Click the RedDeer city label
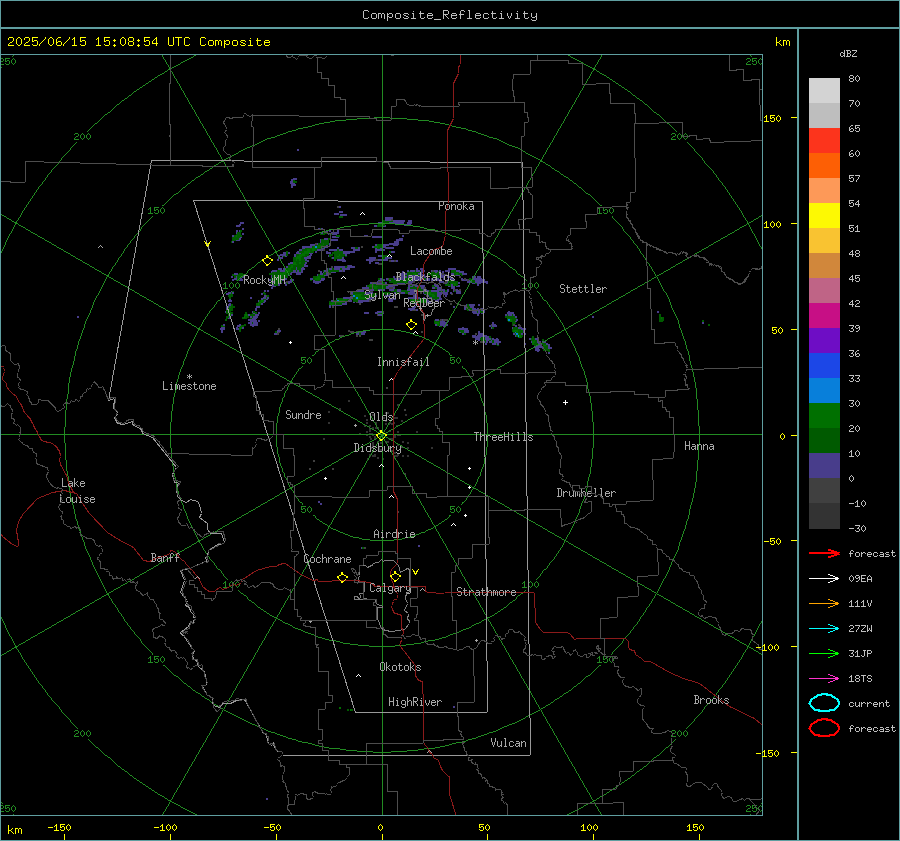Viewport: 900px width, 841px height. pyautogui.click(x=424, y=303)
